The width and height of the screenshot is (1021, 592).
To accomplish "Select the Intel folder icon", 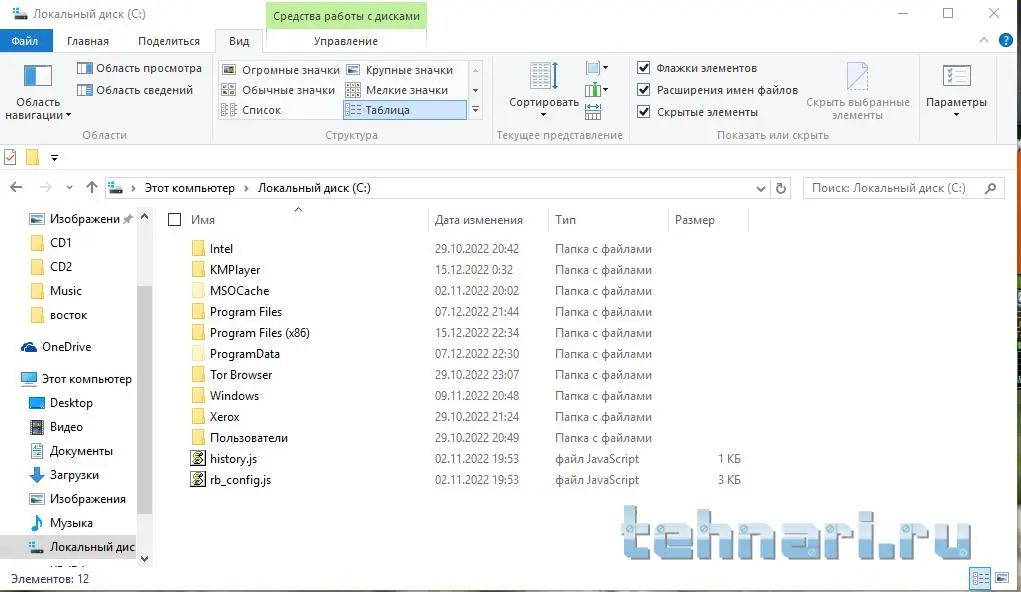I will coord(199,248).
